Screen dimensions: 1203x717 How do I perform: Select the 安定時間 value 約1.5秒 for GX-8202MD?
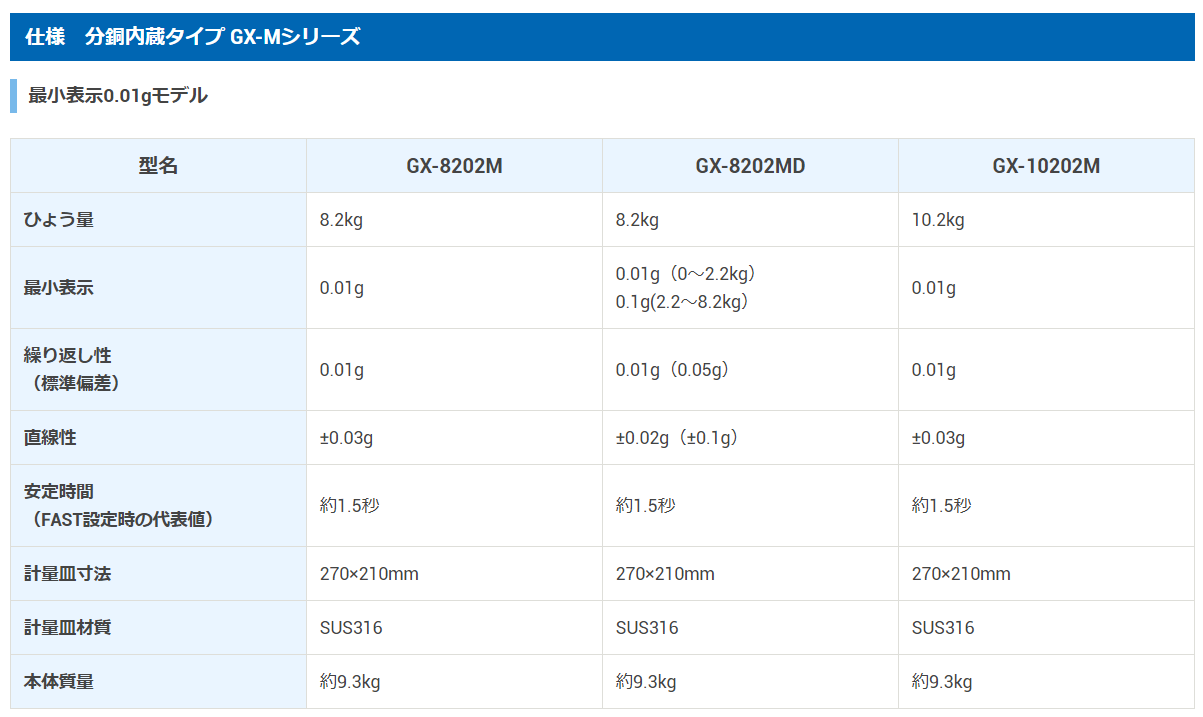tap(645, 506)
